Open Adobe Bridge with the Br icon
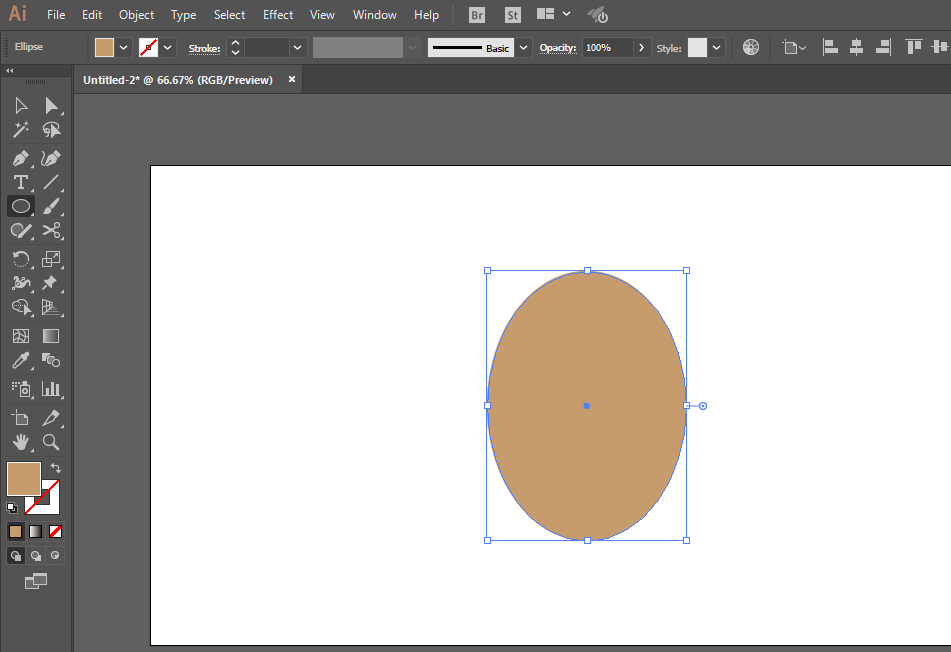 coord(478,15)
